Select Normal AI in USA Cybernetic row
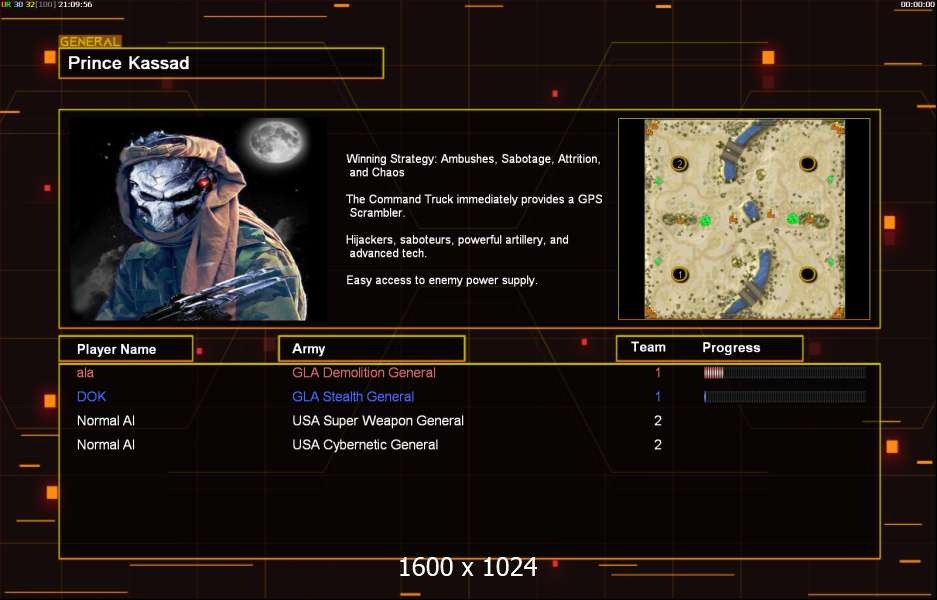This screenshot has height=600, width=937. [x=106, y=445]
